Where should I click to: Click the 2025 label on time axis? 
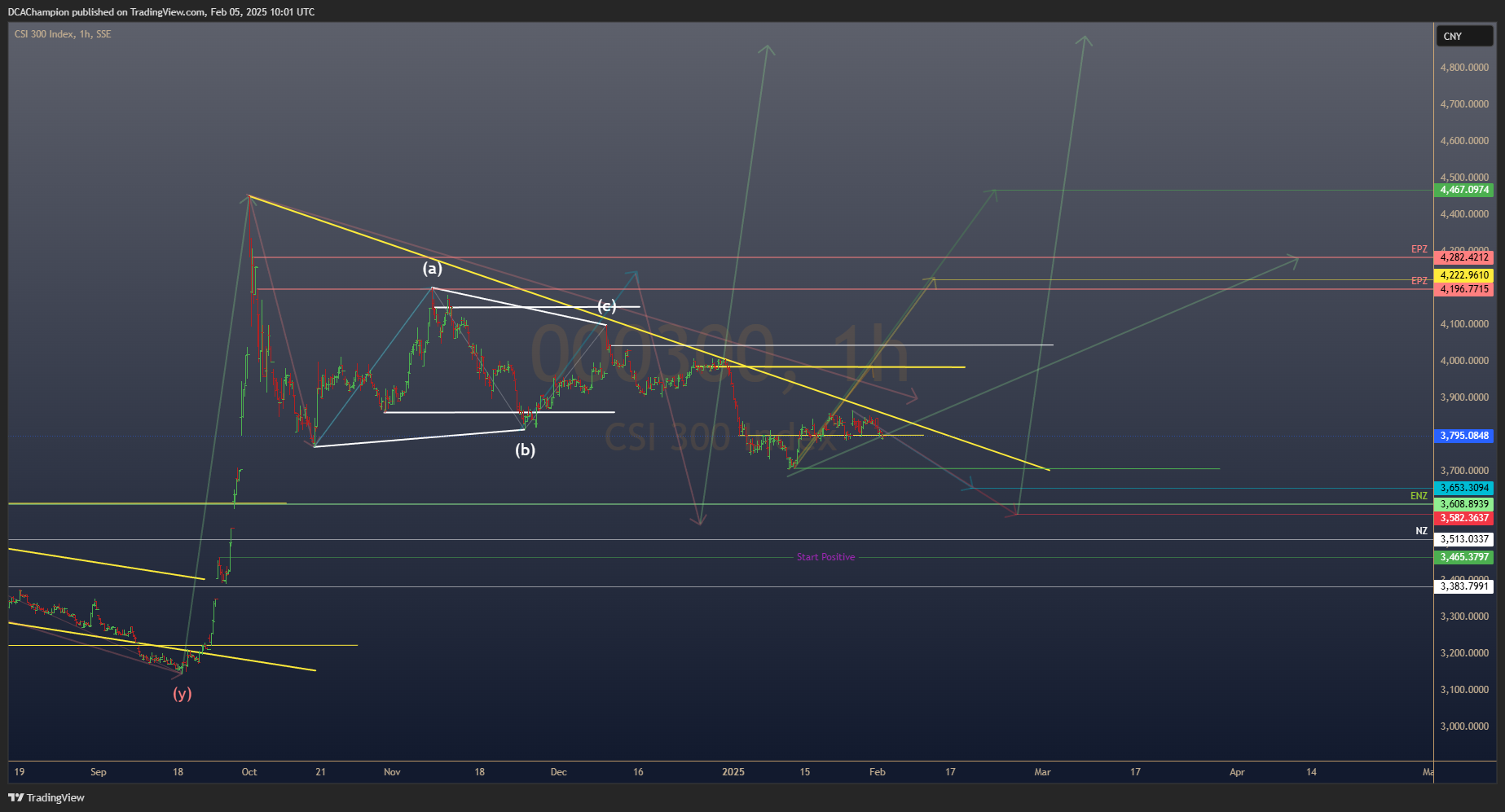[733, 772]
